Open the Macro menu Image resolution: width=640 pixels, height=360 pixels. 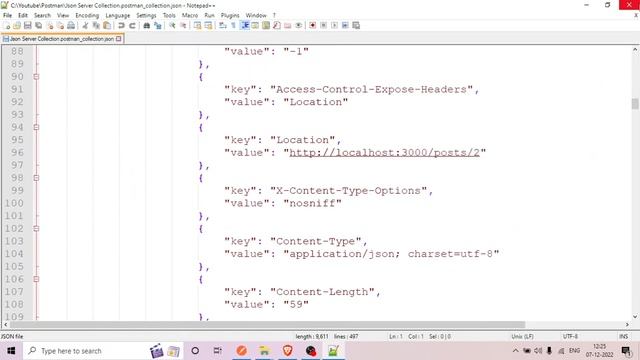(x=190, y=15)
